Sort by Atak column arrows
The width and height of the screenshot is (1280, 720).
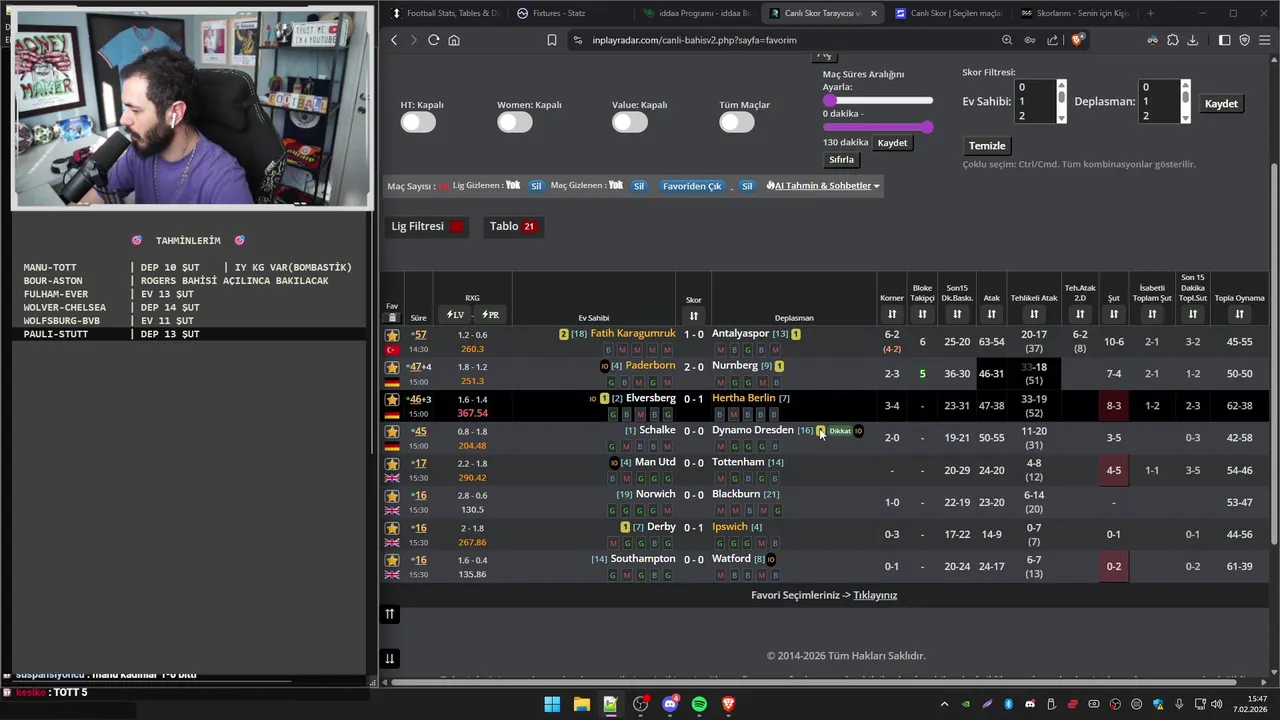(991, 314)
